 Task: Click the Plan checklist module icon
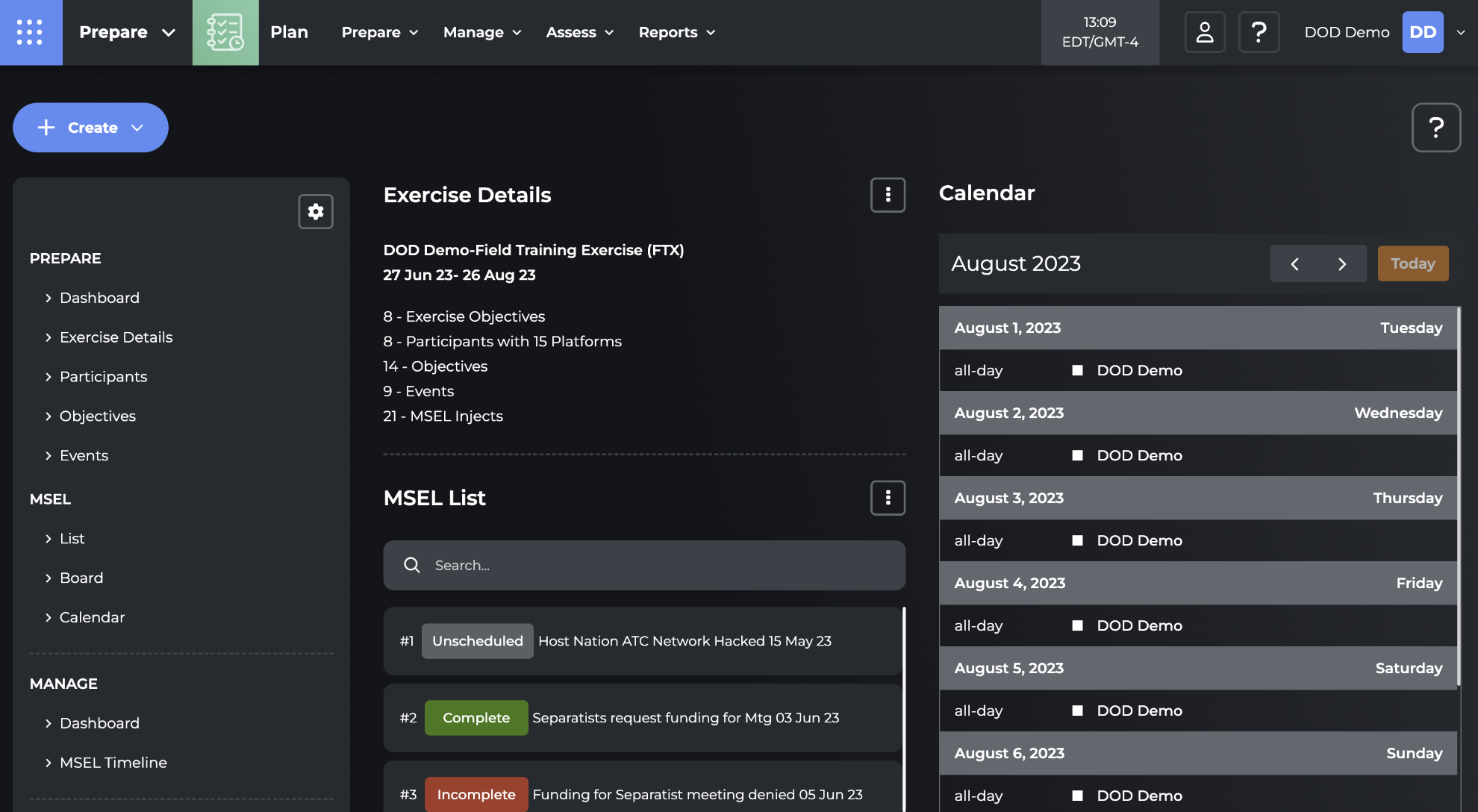click(x=225, y=32)
